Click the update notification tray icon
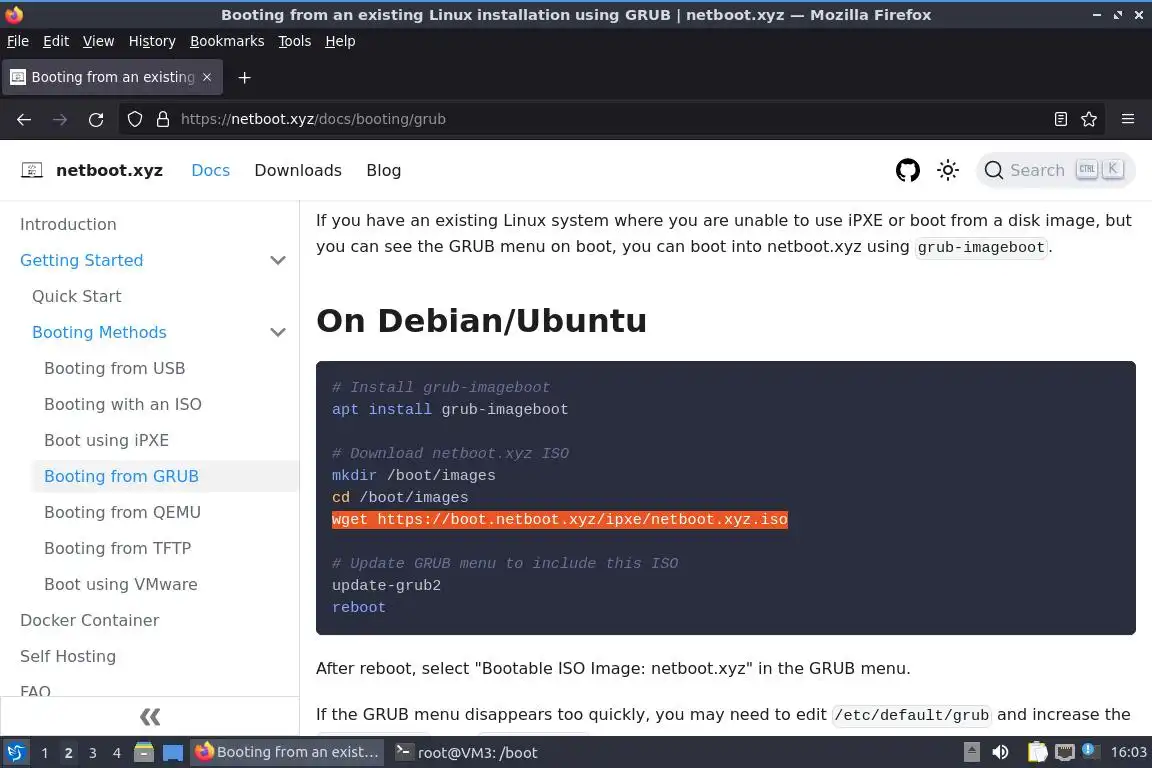1152x768 pixels. tap(1090, 751)
